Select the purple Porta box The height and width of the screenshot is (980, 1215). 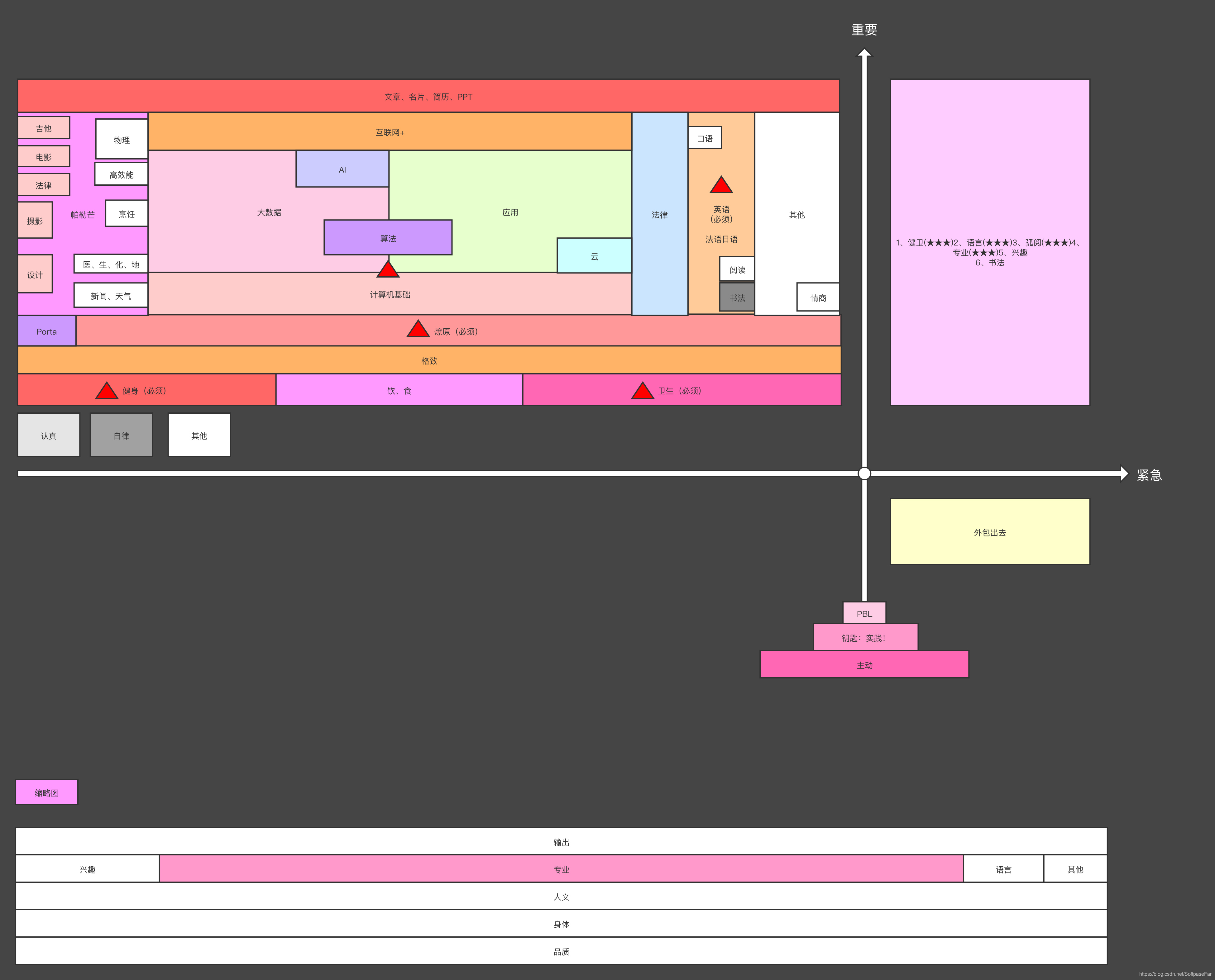[x=47, y=331]
